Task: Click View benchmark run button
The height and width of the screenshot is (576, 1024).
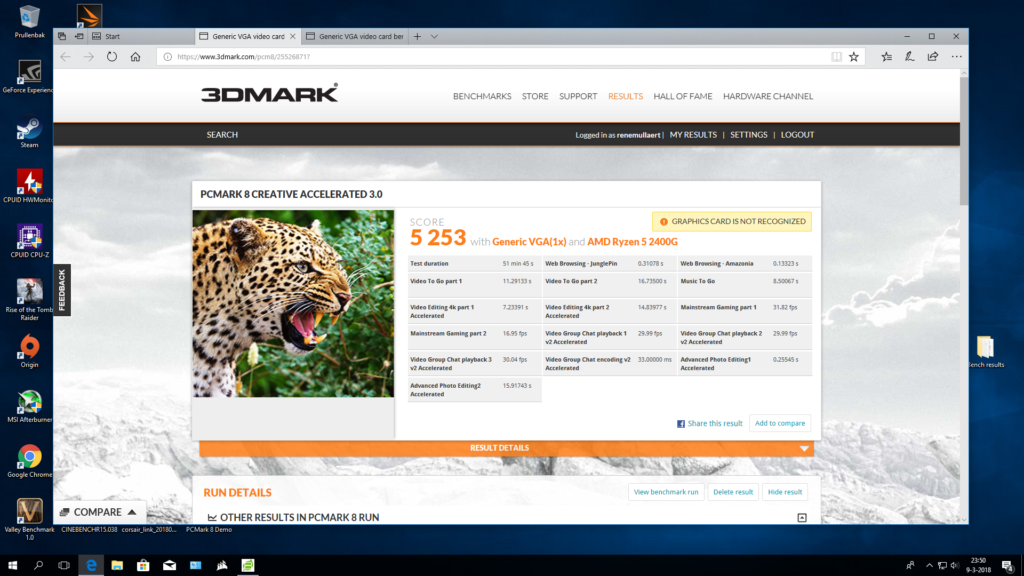Action: [665, 492]
